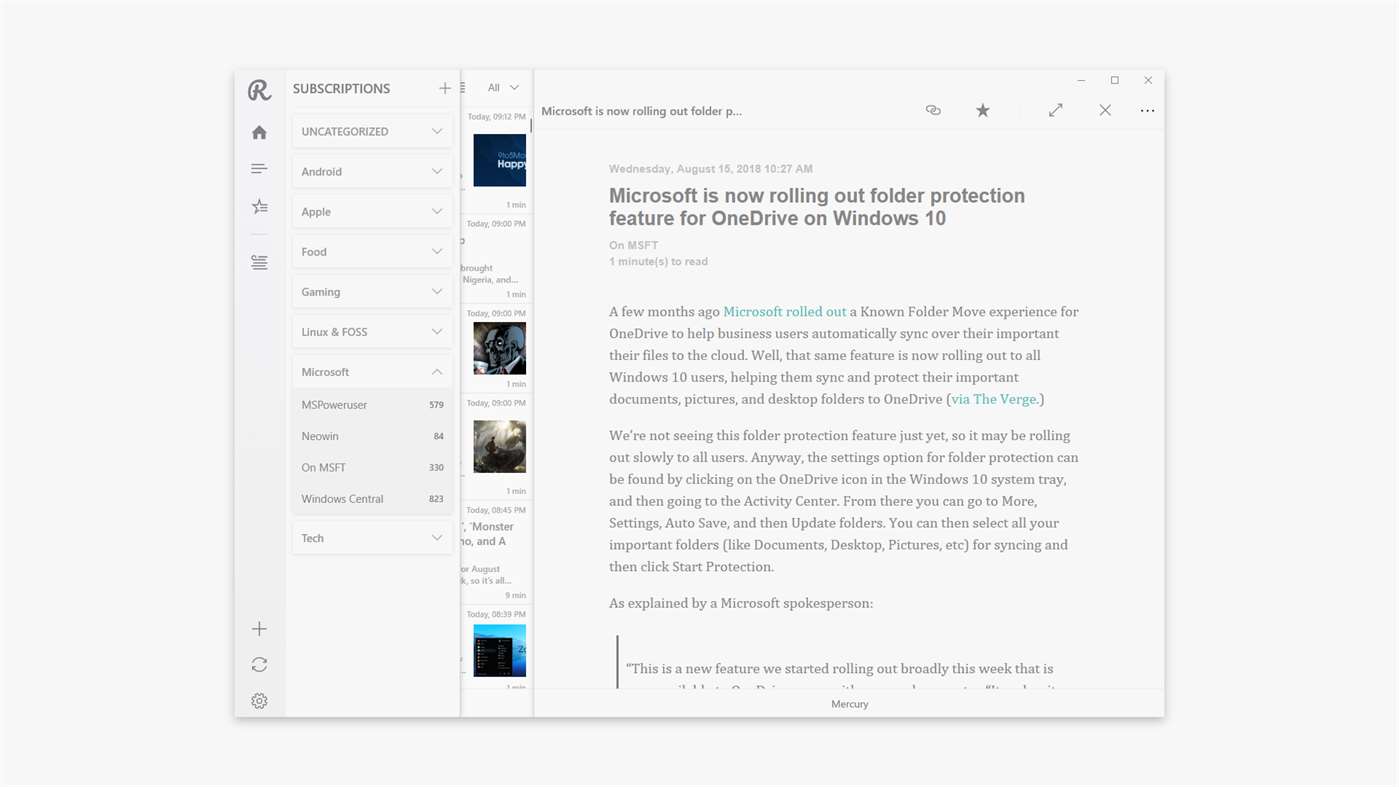The height and width of the screenshot is (787, 1399).
Task: Open the 08:39 PM desktop screenshot thumbnail
Action: point(499,651)
